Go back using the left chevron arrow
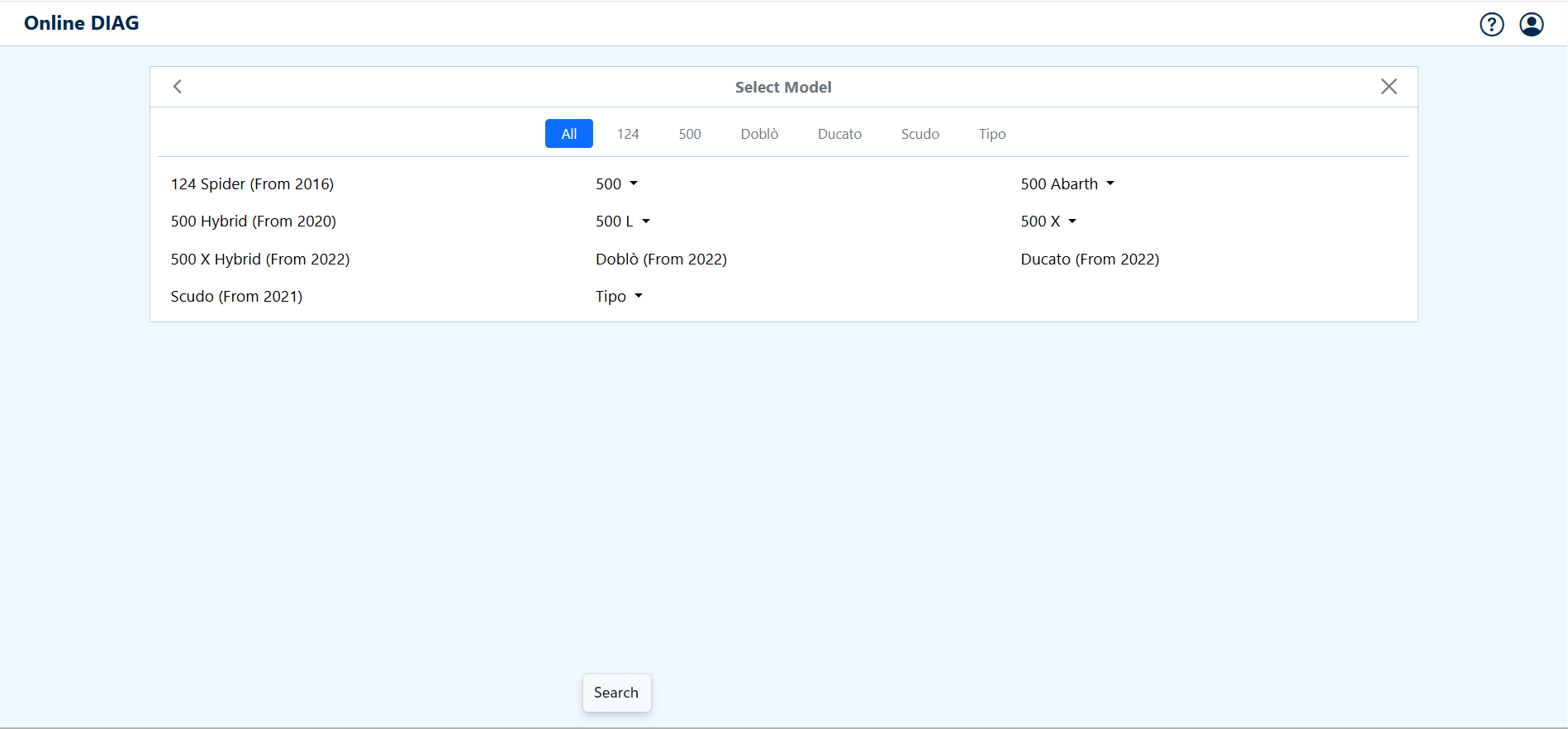This screenshot has width=1568, height=729. tap(178, 87)
